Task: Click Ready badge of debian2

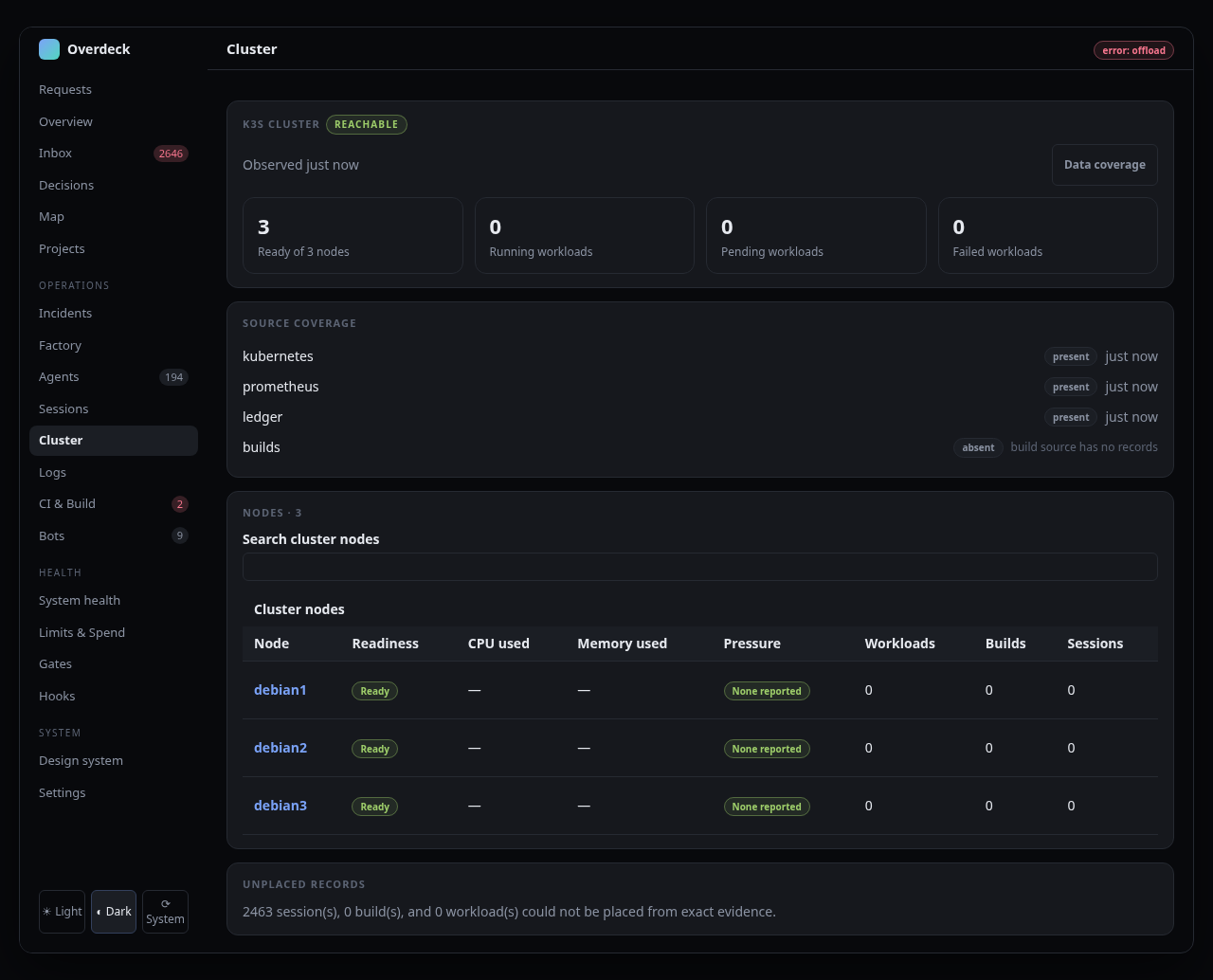Action: click(x=374, y=749)
